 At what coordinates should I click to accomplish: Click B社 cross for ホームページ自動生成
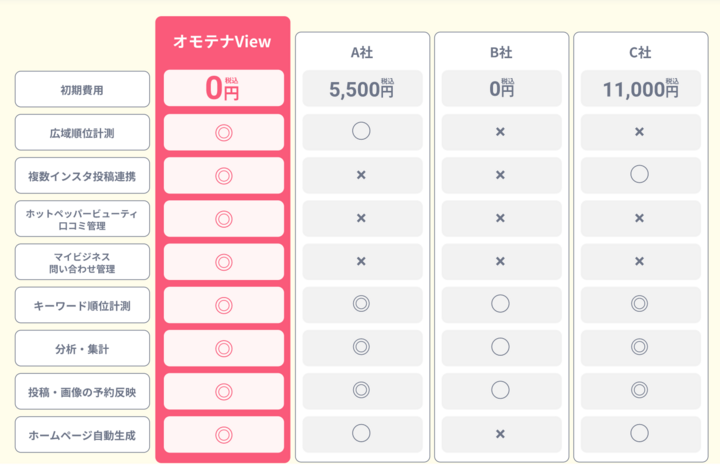pyautogui.click(x=500, y=434)
